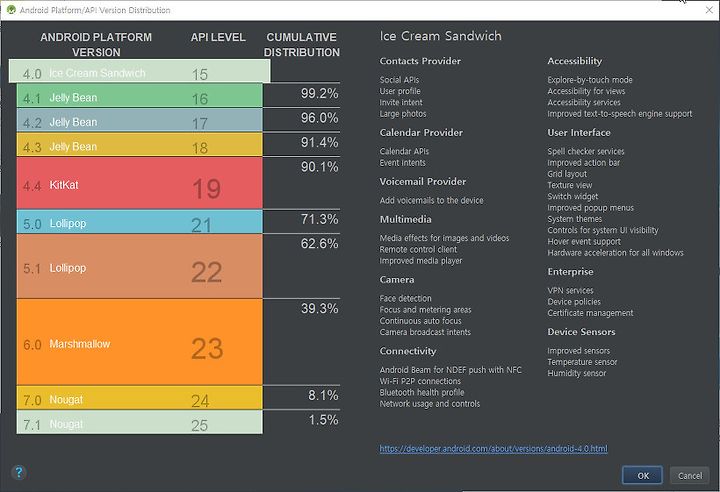Viewport: 720px width, 492px height.
Task: Click the 91.4% distribution value
Action: click(320, 142)
